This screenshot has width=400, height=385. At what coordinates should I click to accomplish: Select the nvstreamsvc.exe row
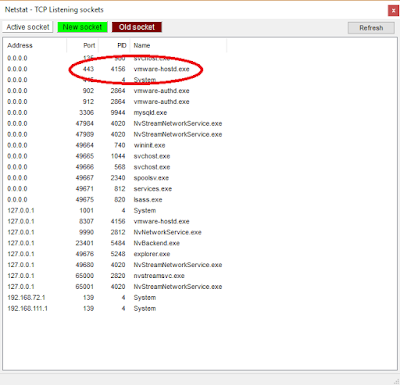click(115, 276)
